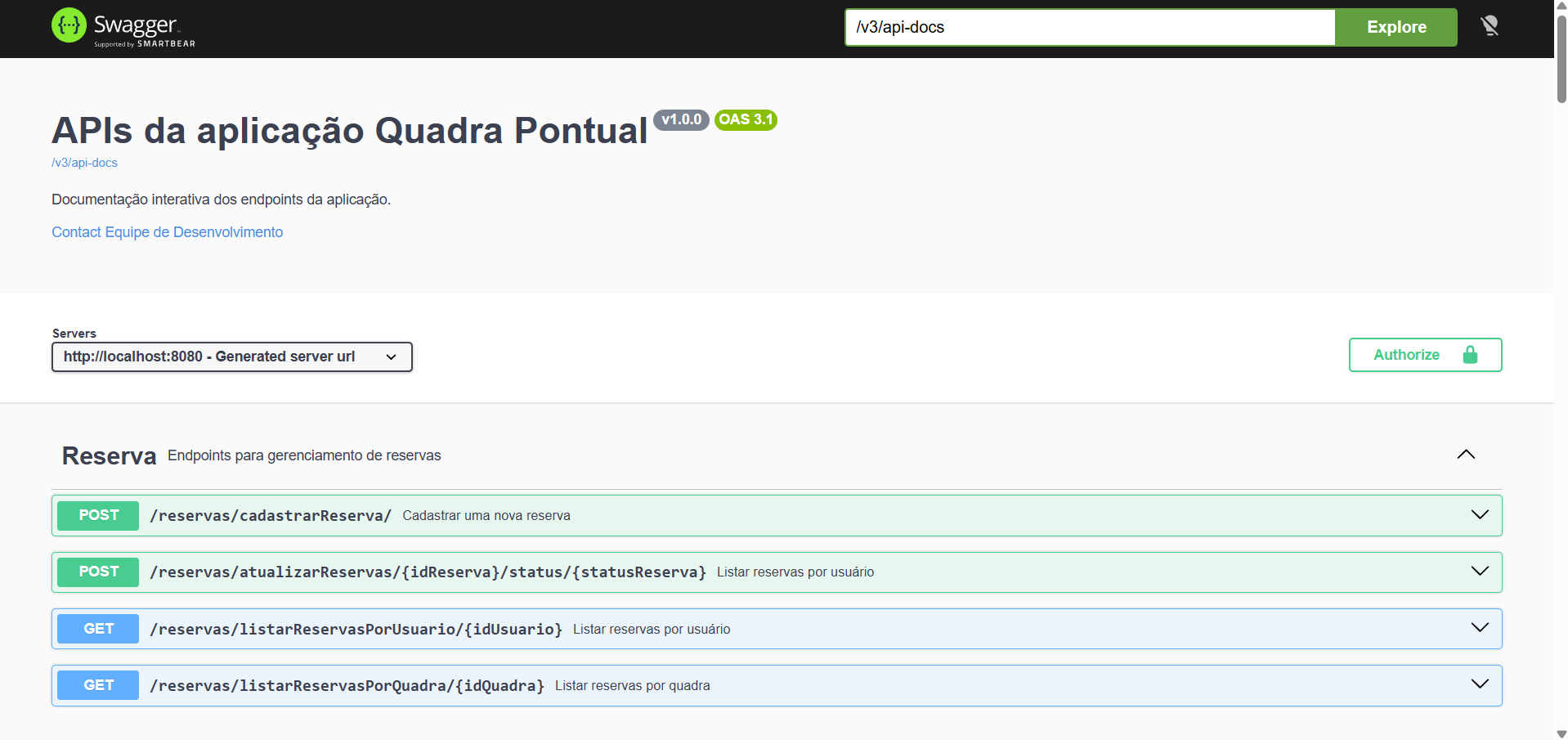Click the OAS 3.1 badge
This screenshot has width=1568, height=740.
745,119
